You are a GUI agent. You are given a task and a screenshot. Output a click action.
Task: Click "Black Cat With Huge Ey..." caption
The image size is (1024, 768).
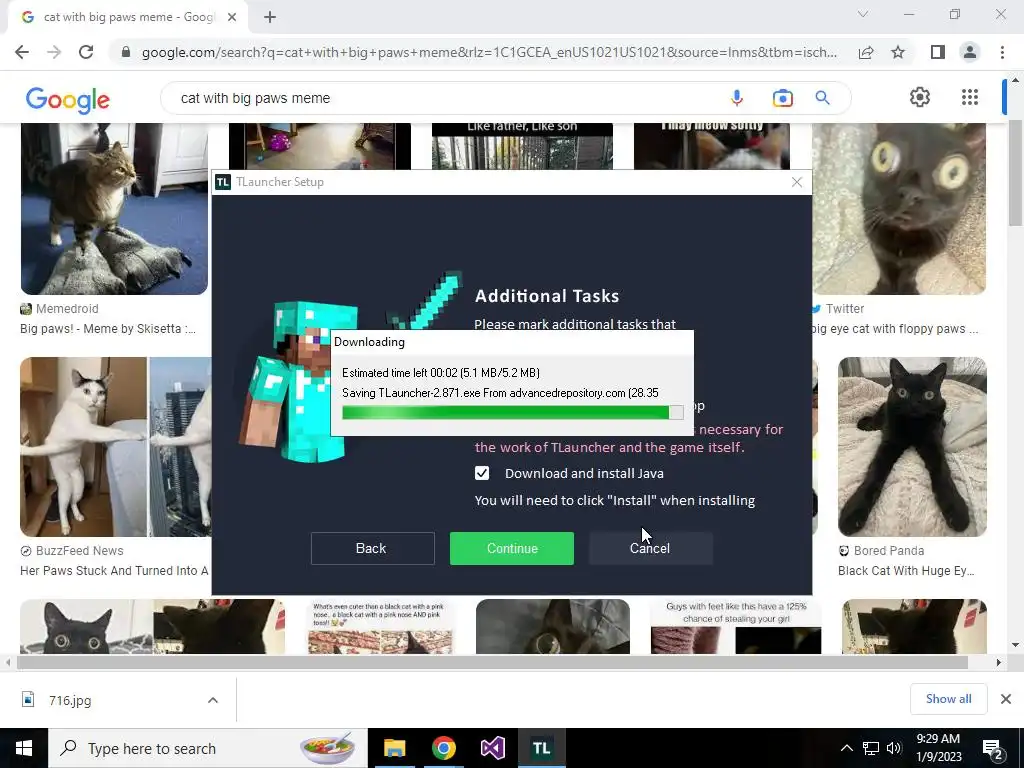click(x=906, y=570)
